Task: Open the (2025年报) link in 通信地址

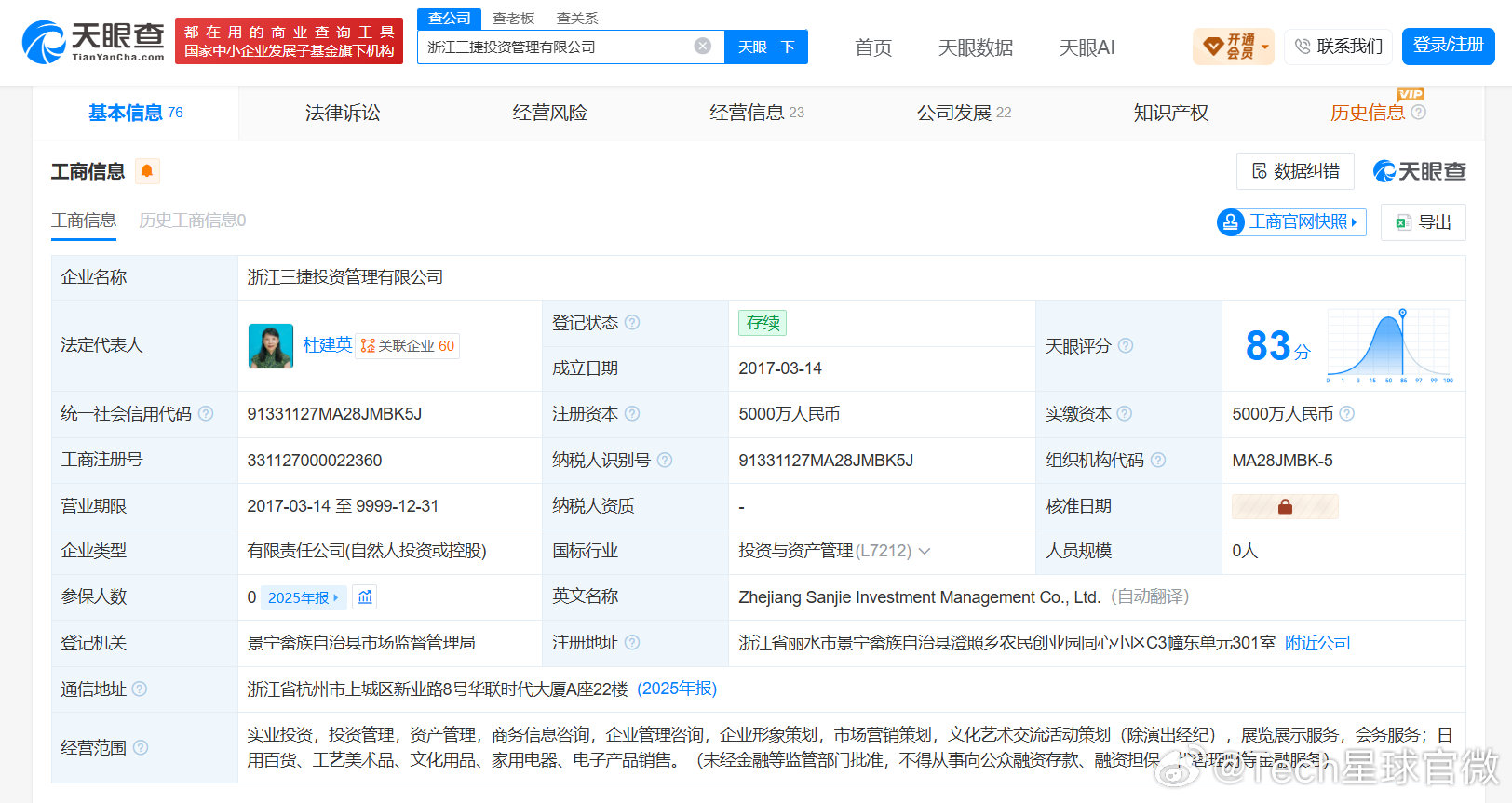Action: (677, 689)
